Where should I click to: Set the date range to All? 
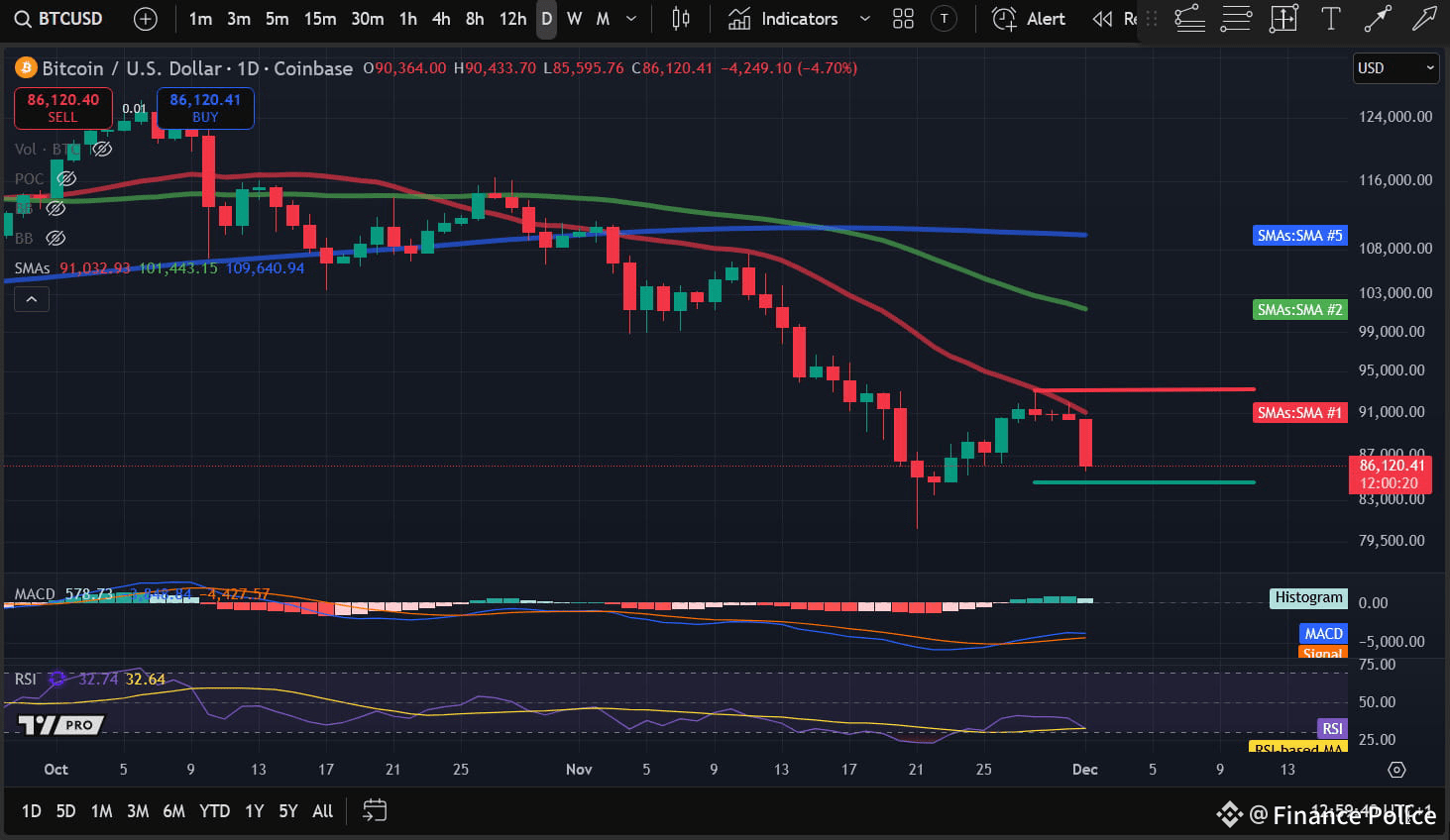[x=323, y=811]
